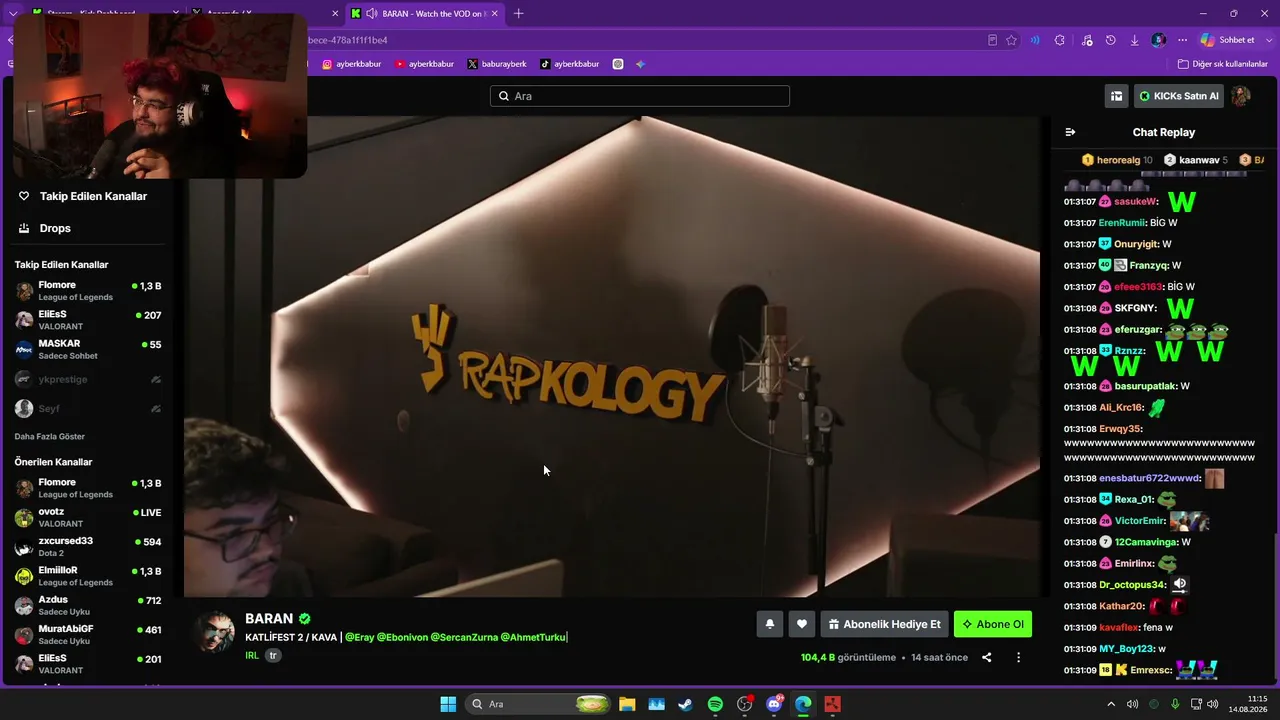Open the user profile avatar menu
Viewport: 1280px width, 720px height.
click(x=1241, y=96)
